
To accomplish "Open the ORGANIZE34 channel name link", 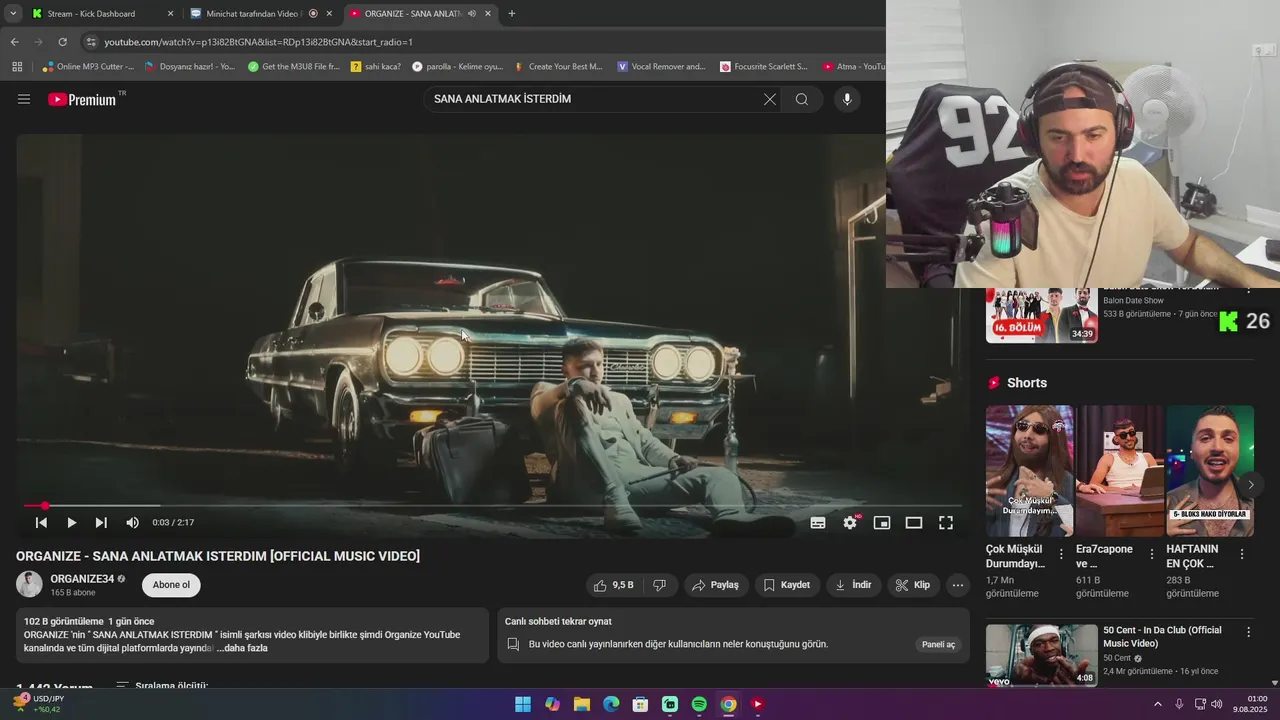I will (x=82, y=579).
